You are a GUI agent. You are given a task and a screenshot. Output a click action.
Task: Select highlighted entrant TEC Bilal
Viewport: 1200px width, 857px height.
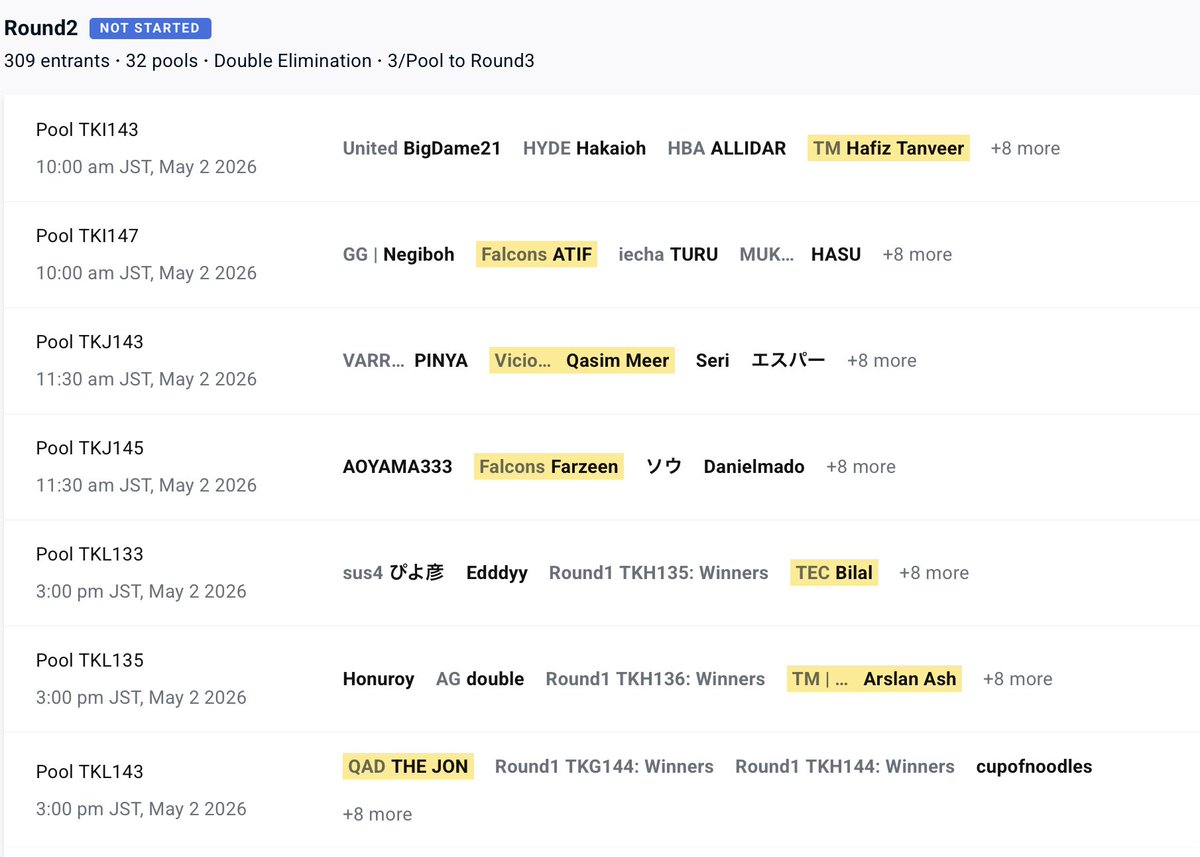point(834,572)
